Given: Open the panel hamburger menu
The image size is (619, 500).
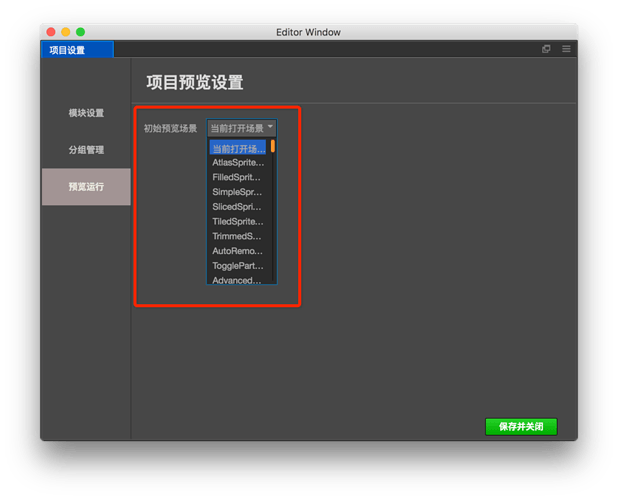Looking at the screenshot, I should (x=566, y=49).
